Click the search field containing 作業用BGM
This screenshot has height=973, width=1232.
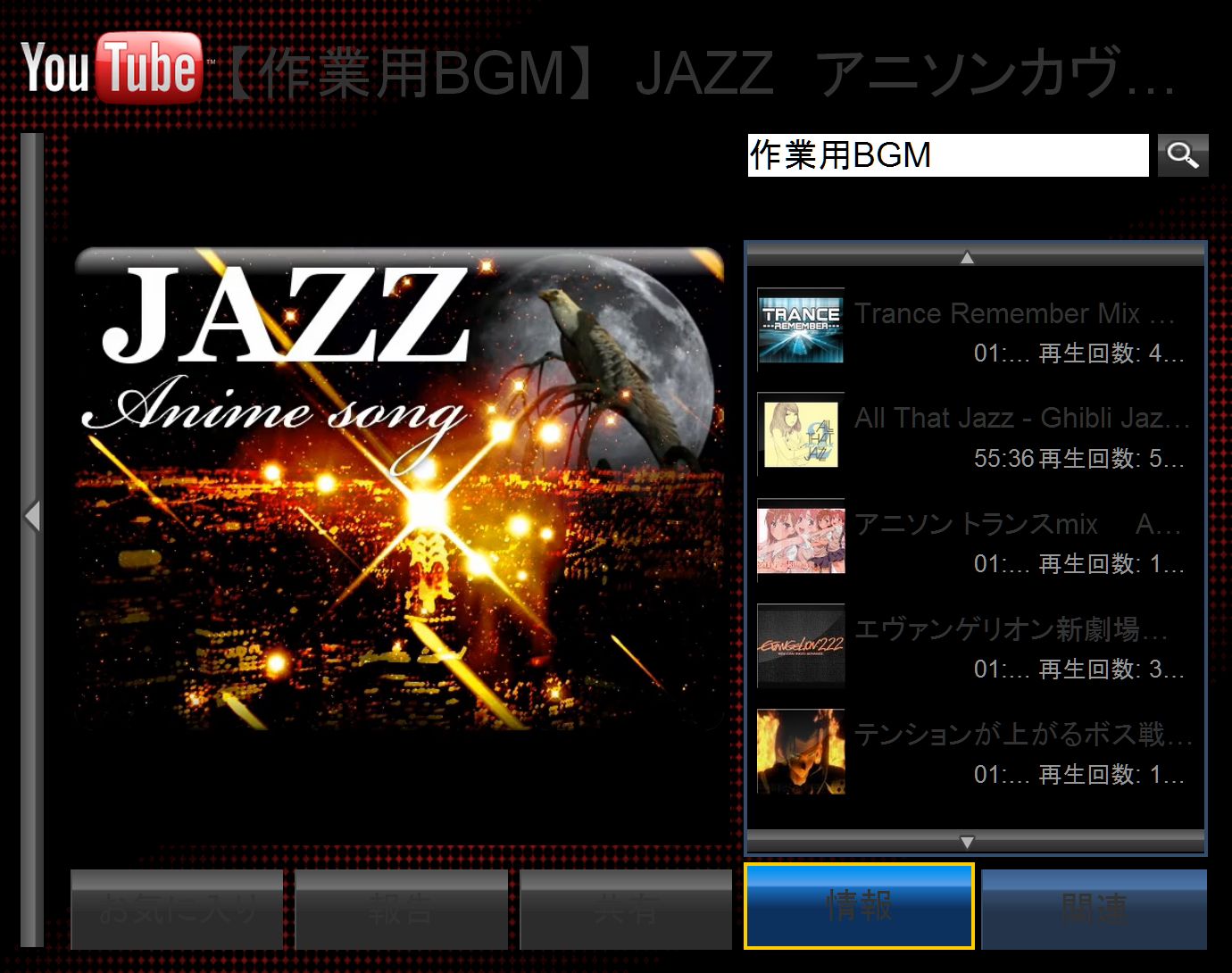[948, 155]
